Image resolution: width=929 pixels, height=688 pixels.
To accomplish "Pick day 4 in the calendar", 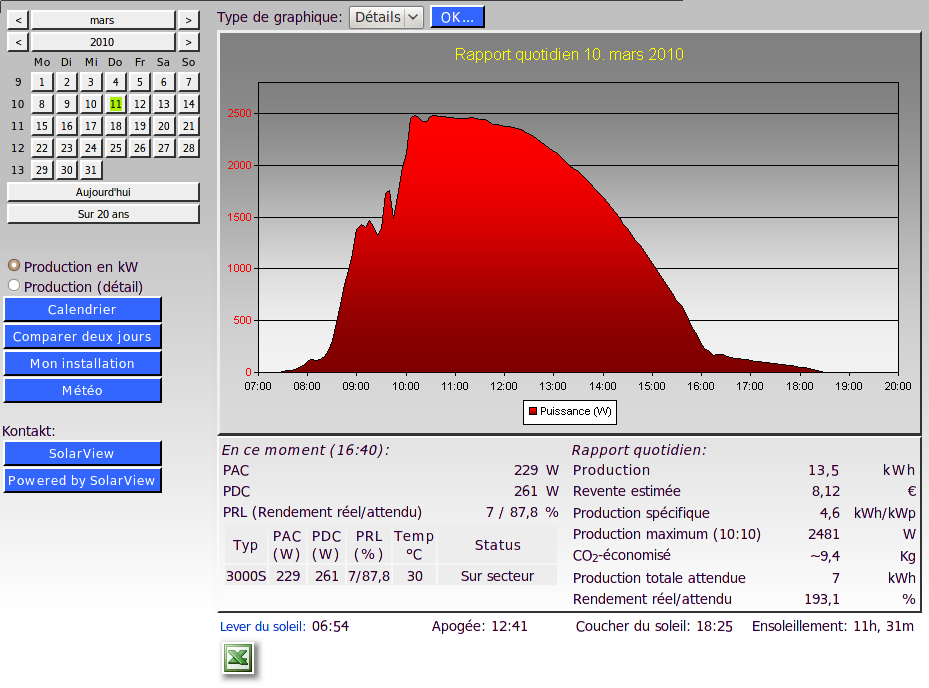I will click(116, 82).
